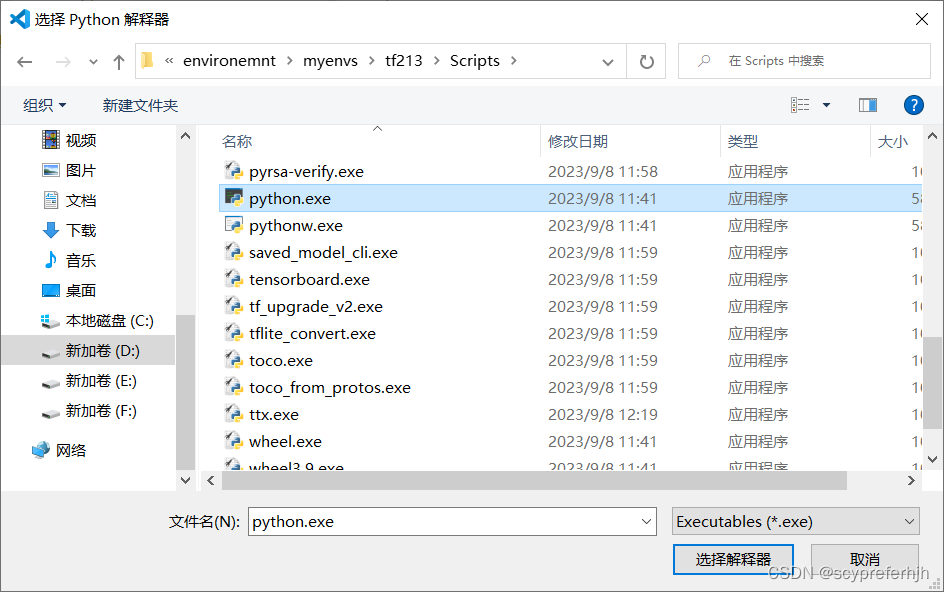Expand the address bar path history
This screenshot has height=592, width=944.
coord(607,61)
